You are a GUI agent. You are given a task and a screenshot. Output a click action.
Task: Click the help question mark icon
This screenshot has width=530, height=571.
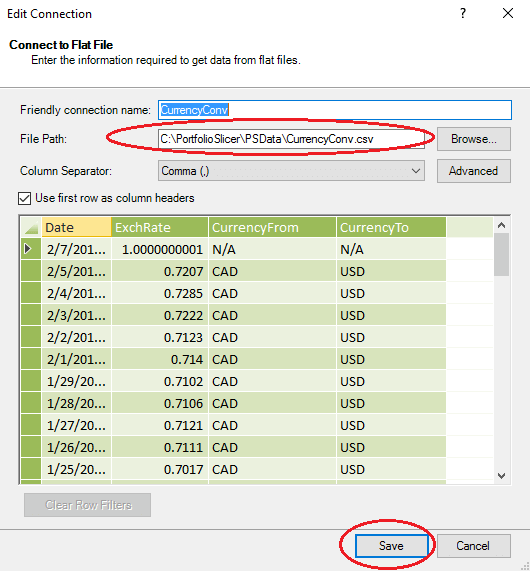(x=463, y=13)
